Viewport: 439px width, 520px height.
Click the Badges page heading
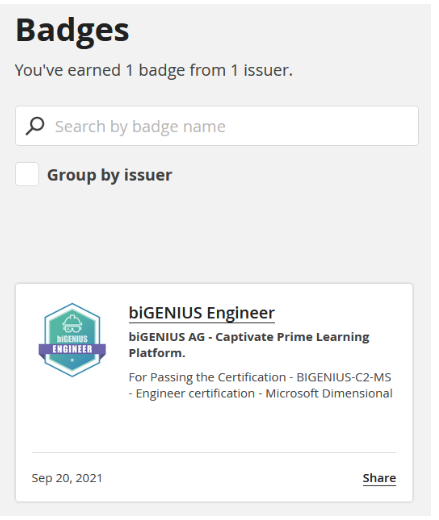pyautogui.click(x=72, y=31)
